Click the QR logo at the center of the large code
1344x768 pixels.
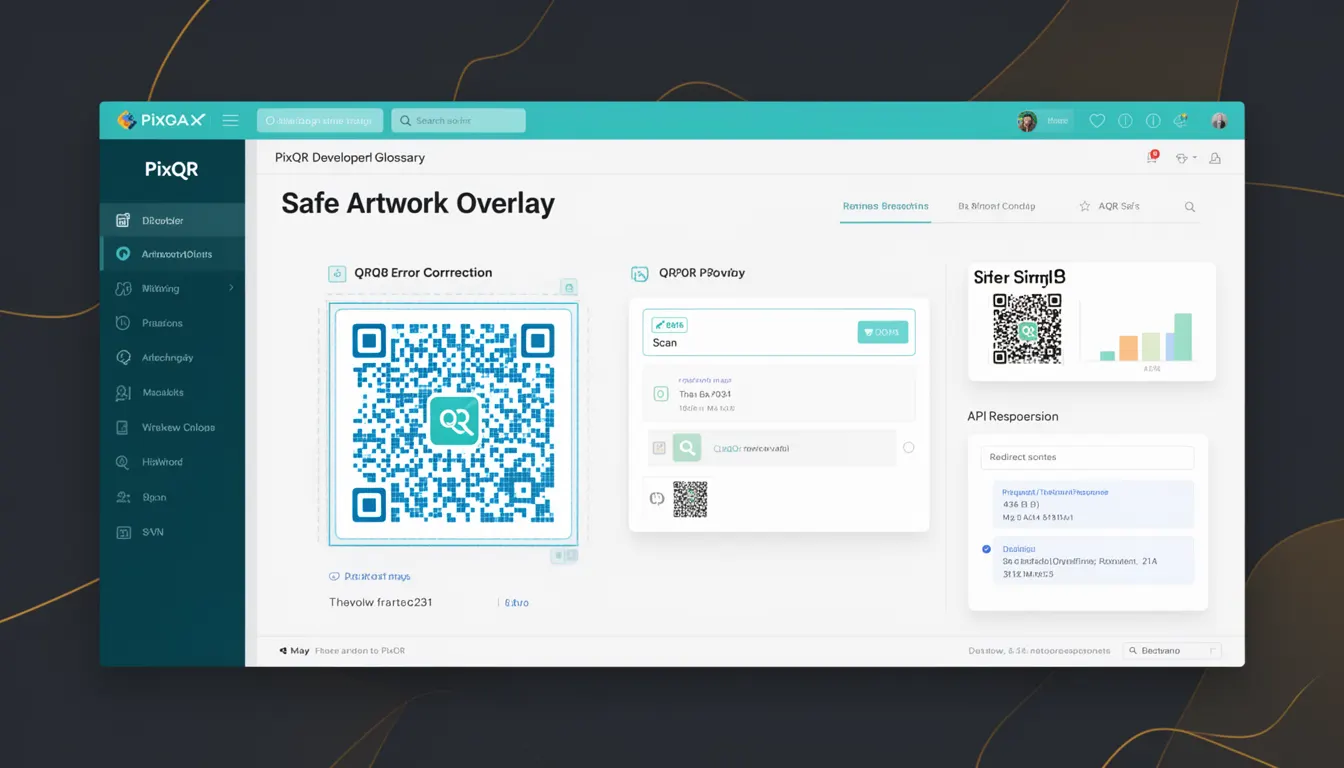pos(454,420)
